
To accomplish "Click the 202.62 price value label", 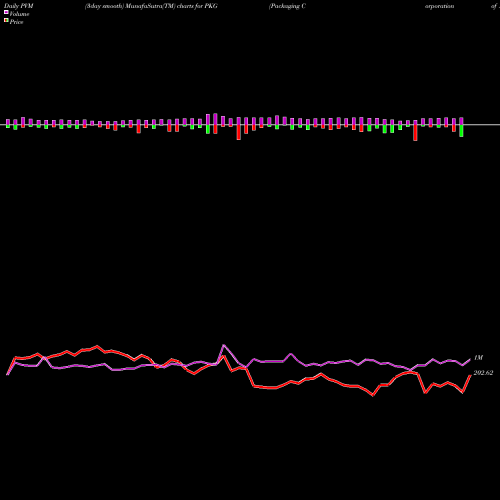I will [483, 373].
